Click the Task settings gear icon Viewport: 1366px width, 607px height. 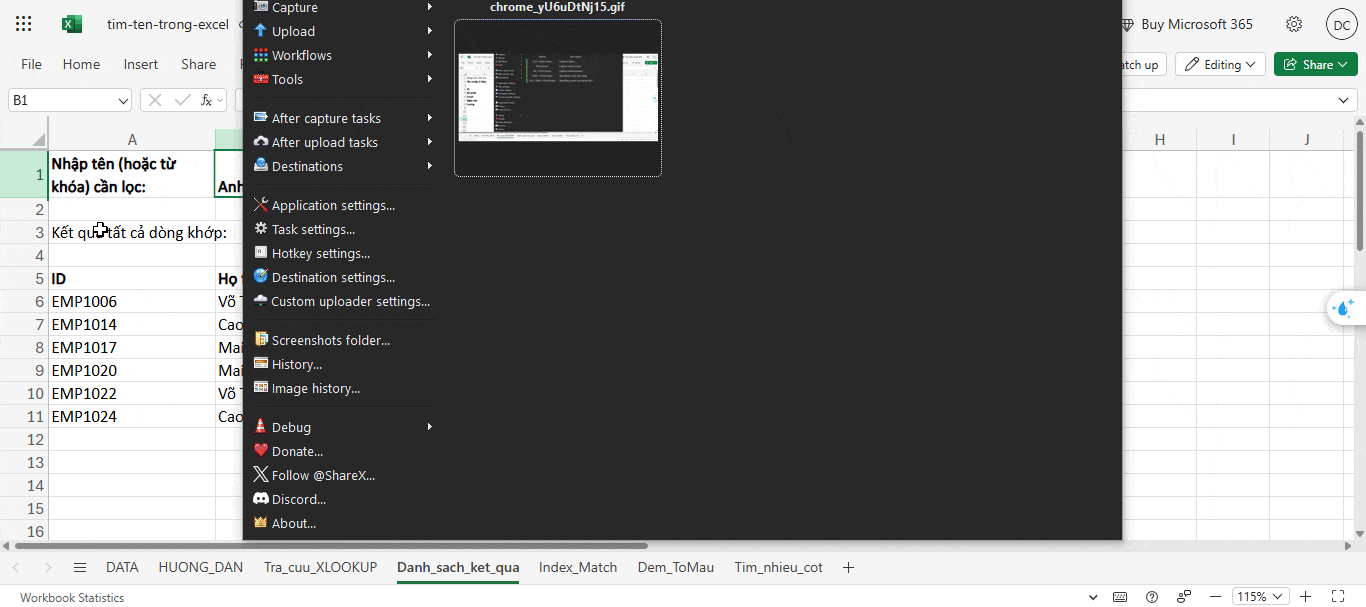261,229
